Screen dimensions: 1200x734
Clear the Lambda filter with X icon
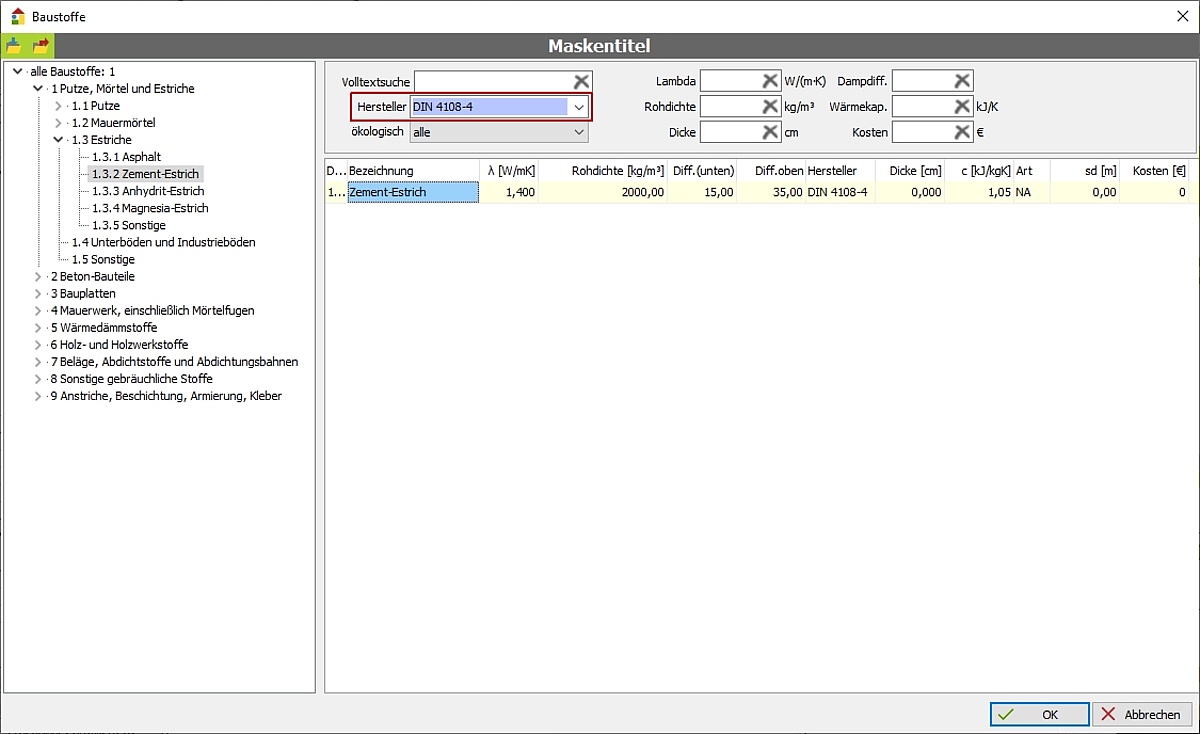click(x=770, y=81)
